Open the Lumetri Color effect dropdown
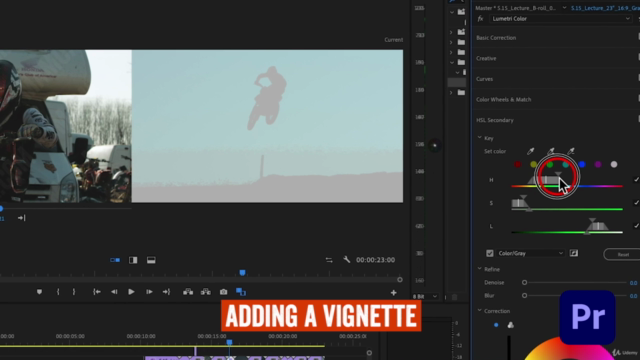The width and height of the screenshot is (640, 360). tap(560, 19)
